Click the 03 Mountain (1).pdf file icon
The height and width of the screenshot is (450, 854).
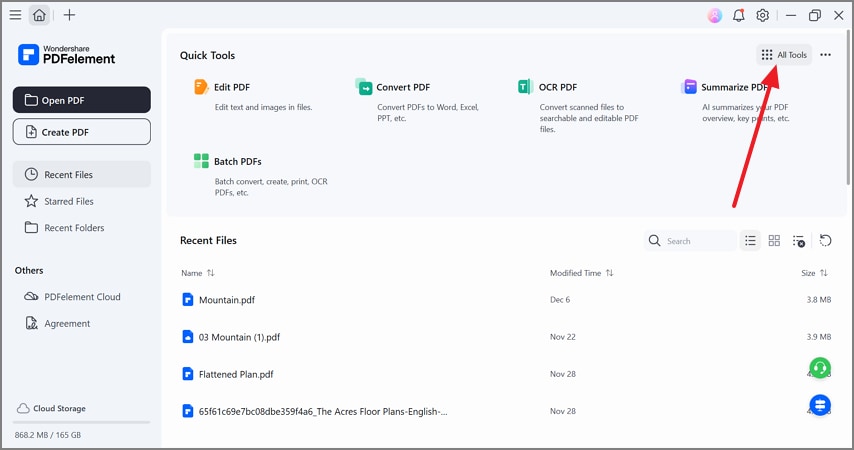187,337
